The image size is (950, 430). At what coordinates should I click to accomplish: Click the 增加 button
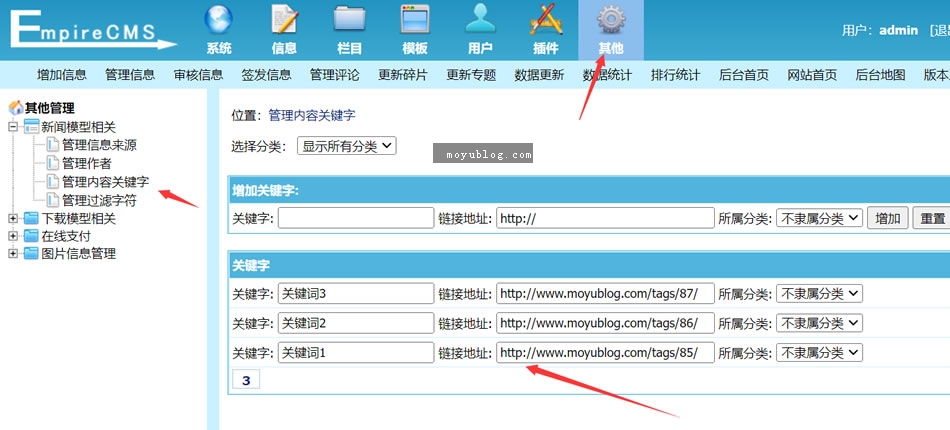[887, 218]
